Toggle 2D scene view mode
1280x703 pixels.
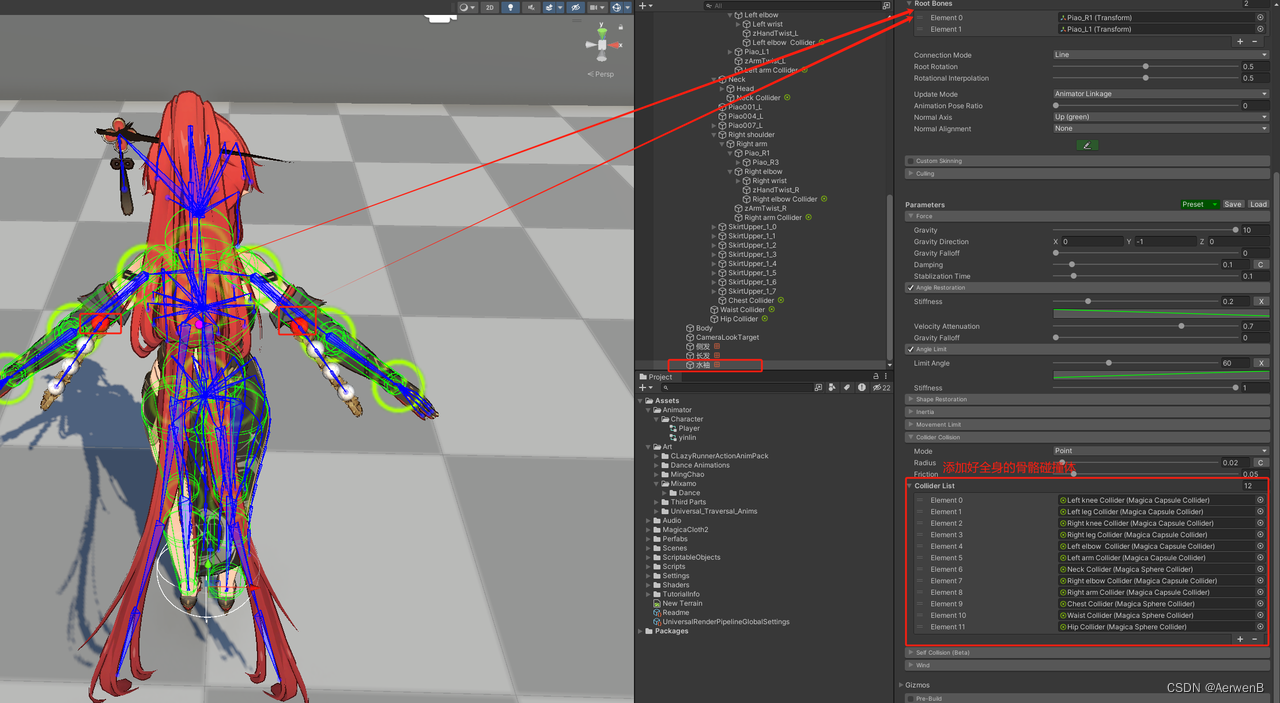[x=490, y=7]
